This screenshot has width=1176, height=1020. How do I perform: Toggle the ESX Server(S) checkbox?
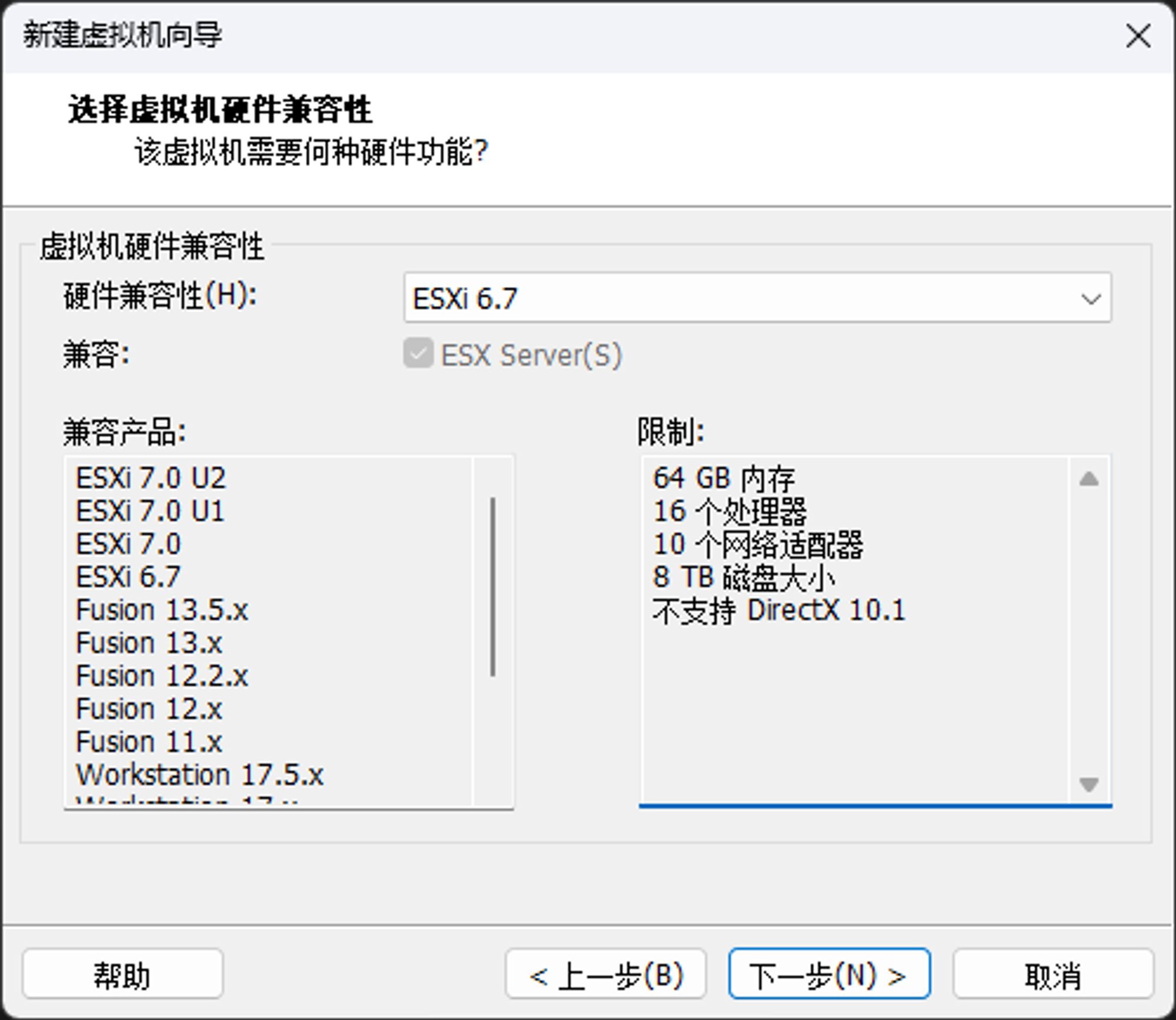[418, 354]
